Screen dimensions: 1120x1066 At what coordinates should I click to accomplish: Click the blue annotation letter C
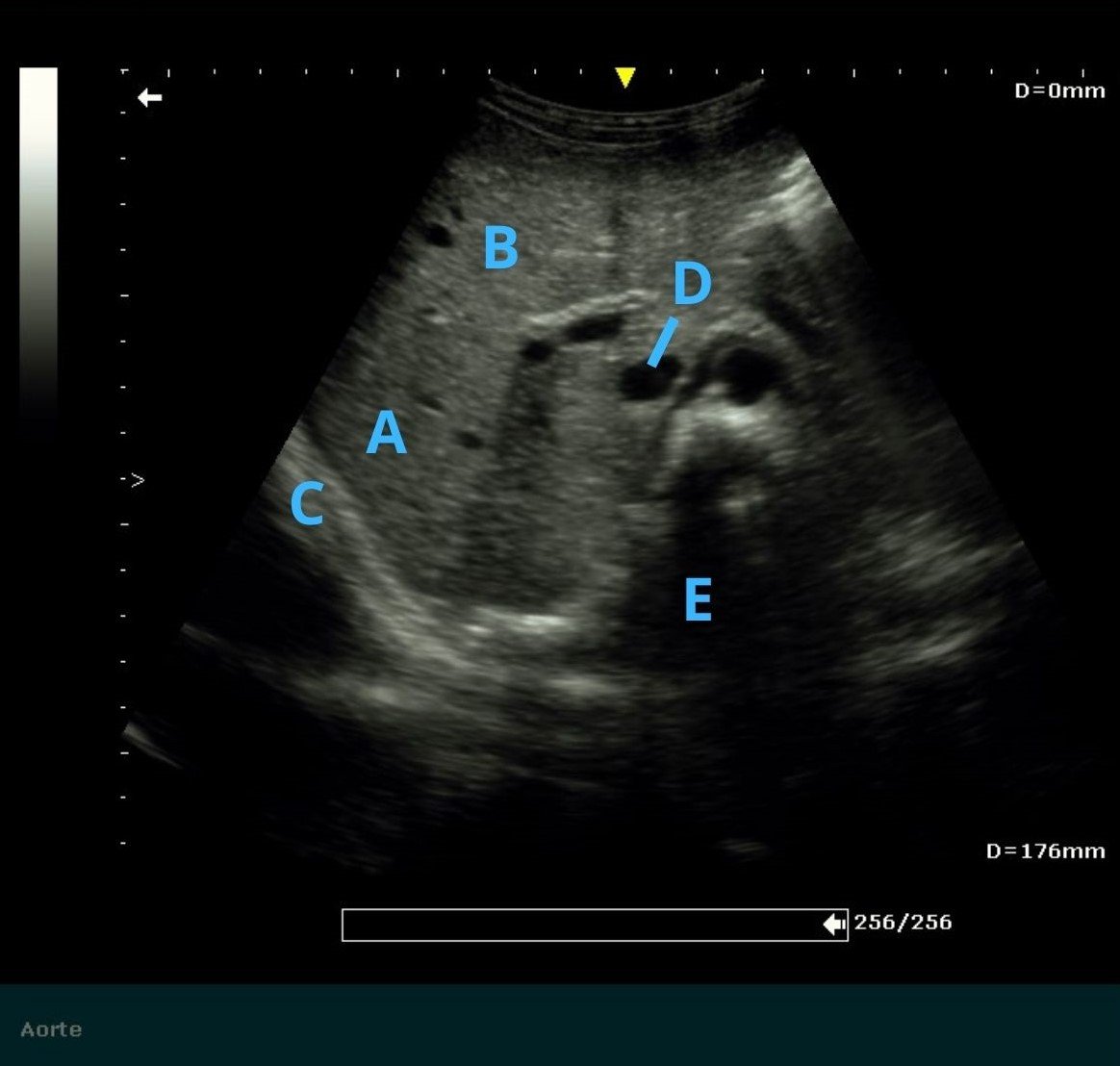tap(307, 503)
